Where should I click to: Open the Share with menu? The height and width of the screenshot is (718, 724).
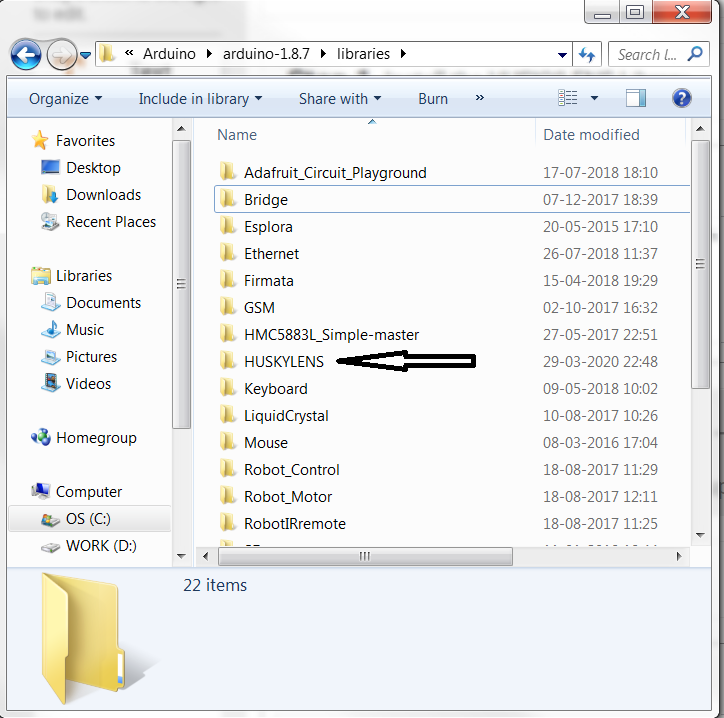[x=340, y=99]
